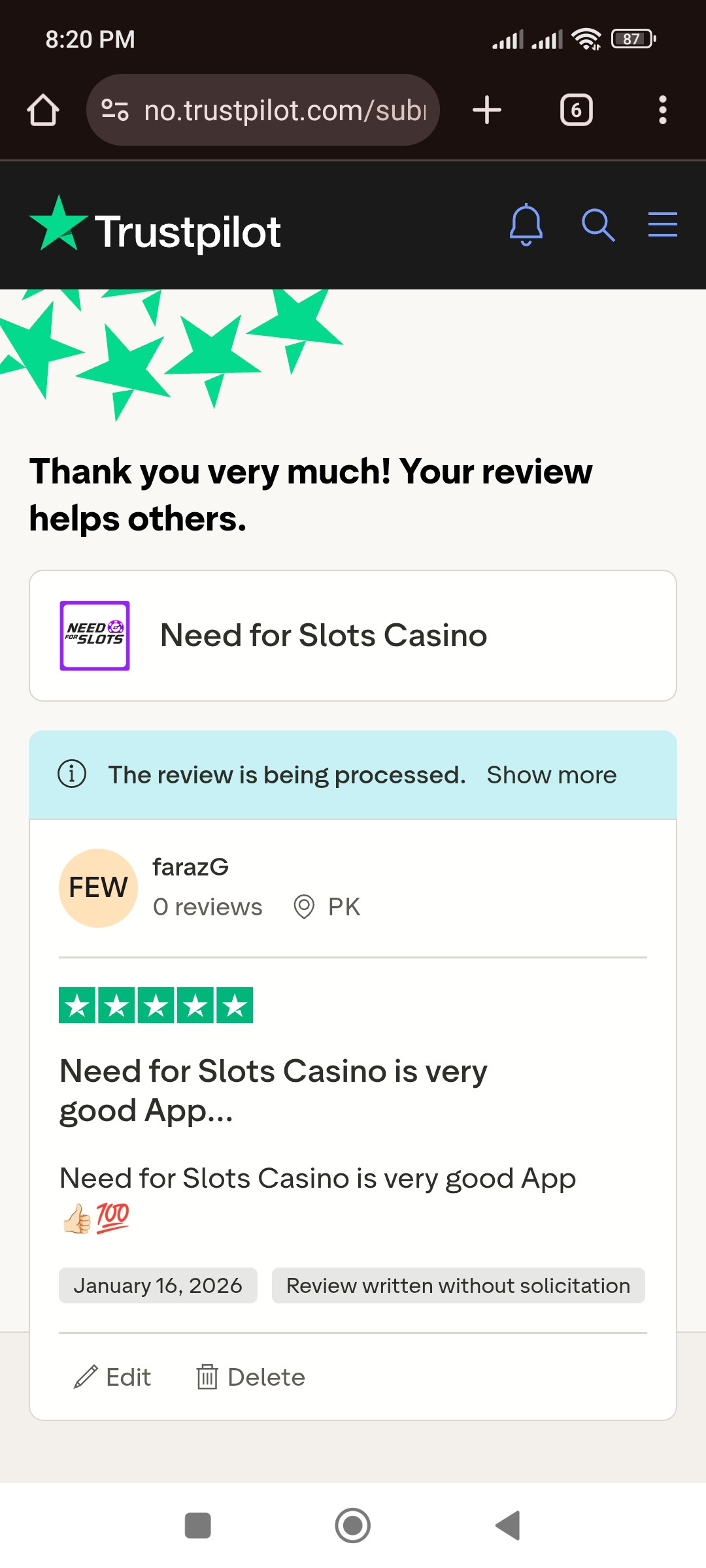Open the browser three-dot menu
Viewport: 706px width, 1568px height.
(x=662, y=110)
